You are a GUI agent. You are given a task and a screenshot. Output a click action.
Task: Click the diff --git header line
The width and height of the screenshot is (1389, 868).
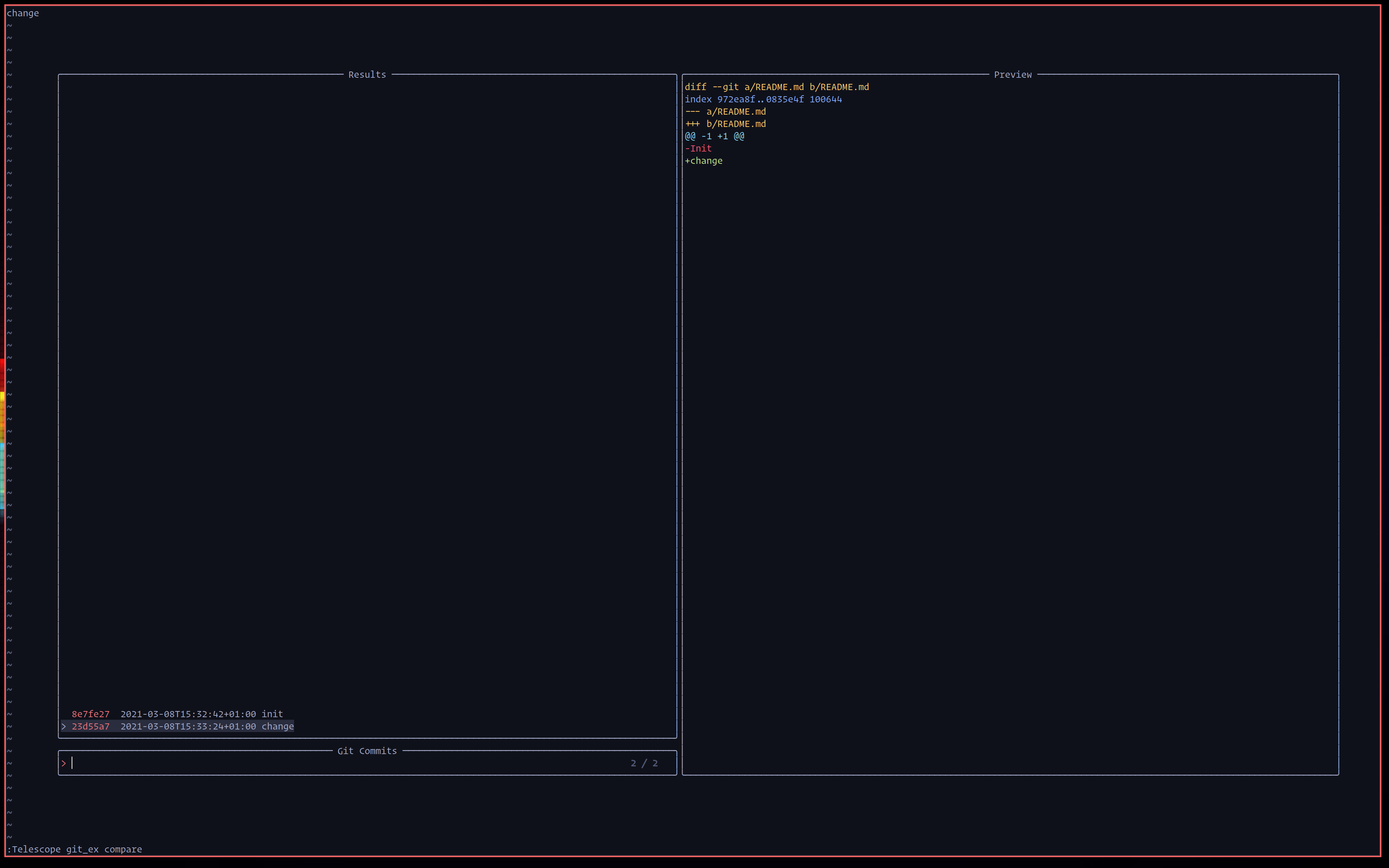(x=777, y=87)
